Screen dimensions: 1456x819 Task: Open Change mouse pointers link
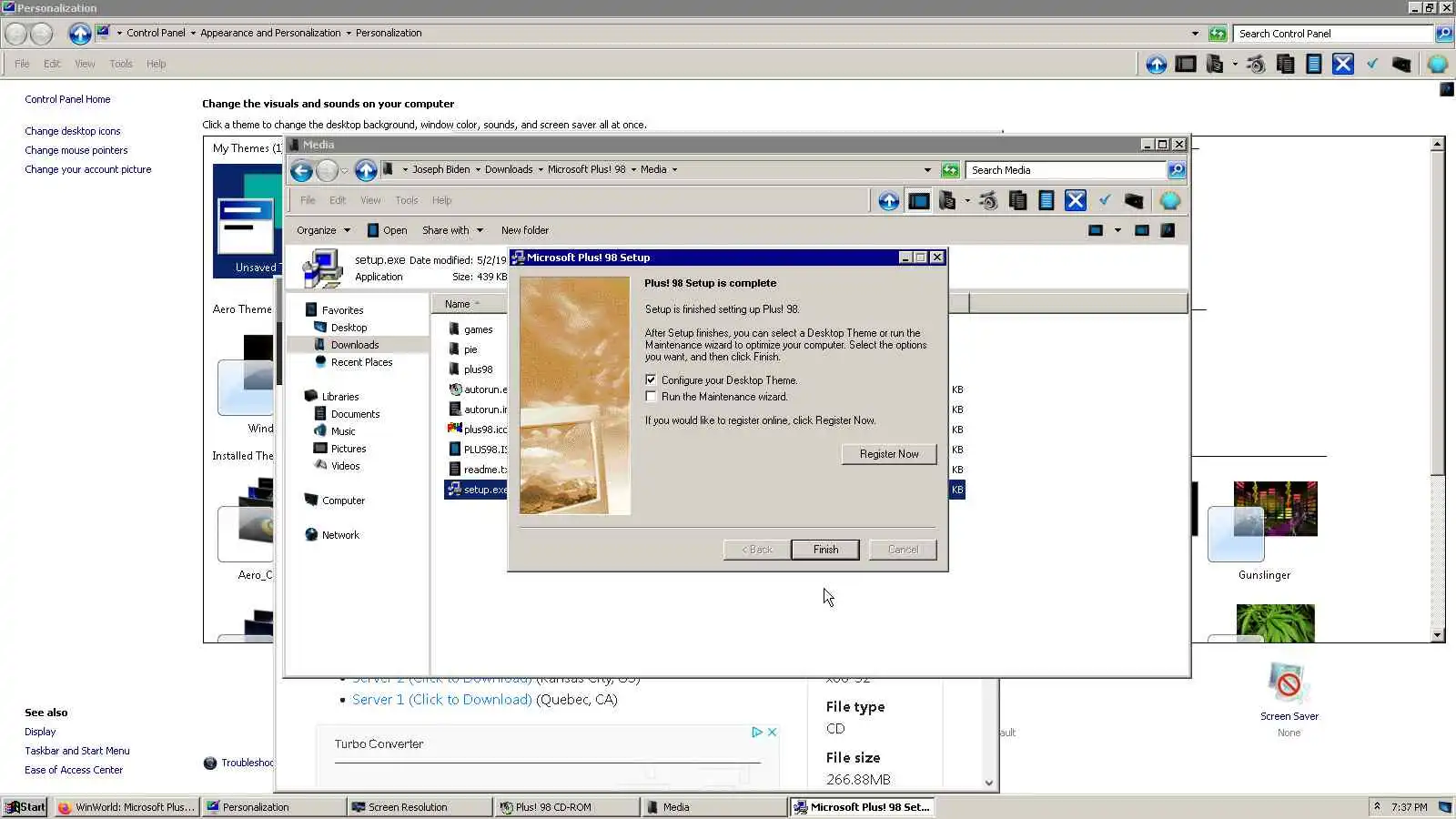(76, 150)
